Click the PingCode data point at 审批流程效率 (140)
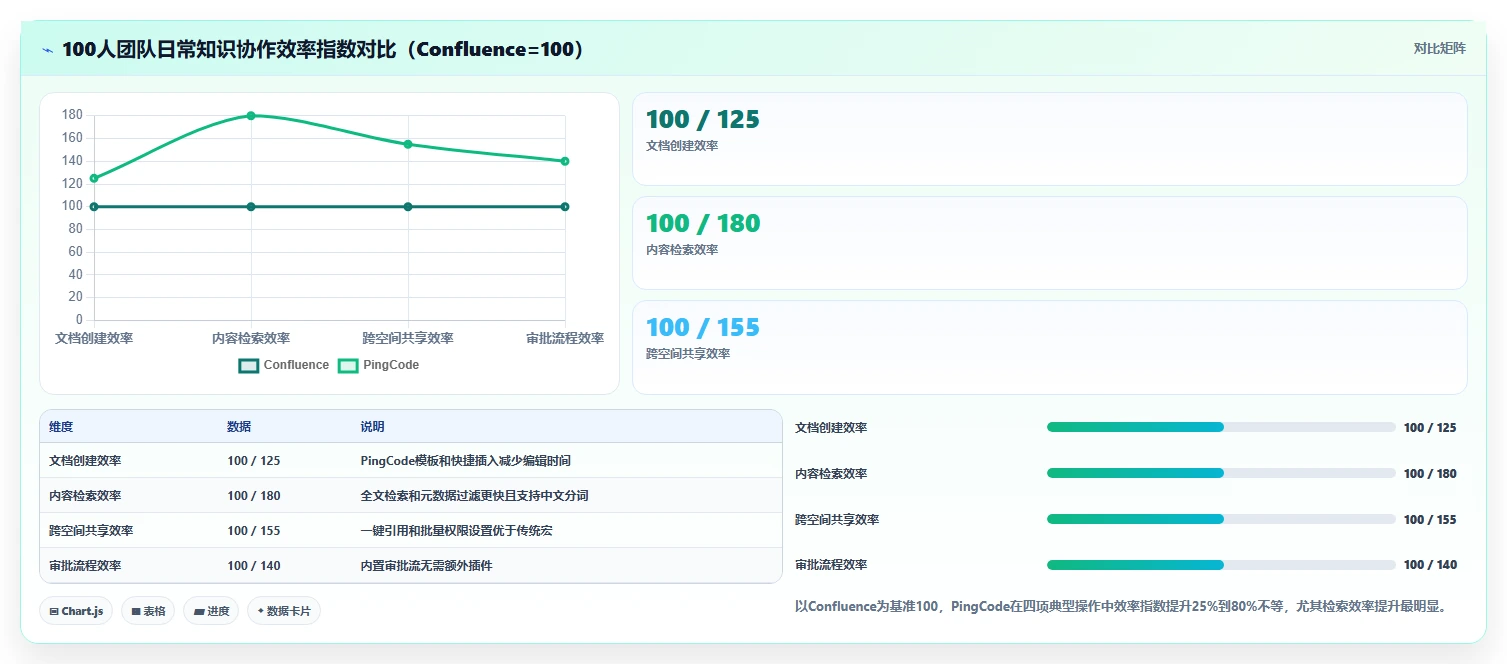Image resolution: width=1507 pixels, height=664 pixels. coord(565,161)
